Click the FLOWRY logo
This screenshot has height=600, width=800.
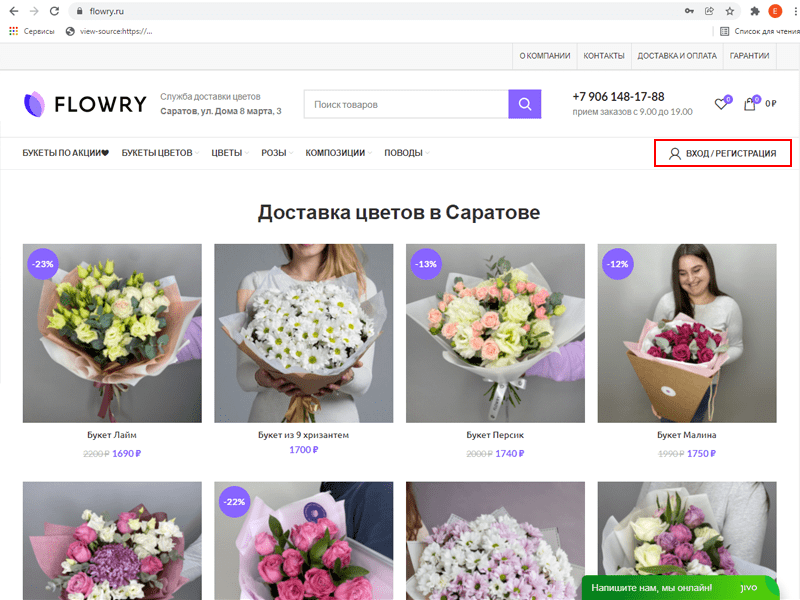click(85, 104)
